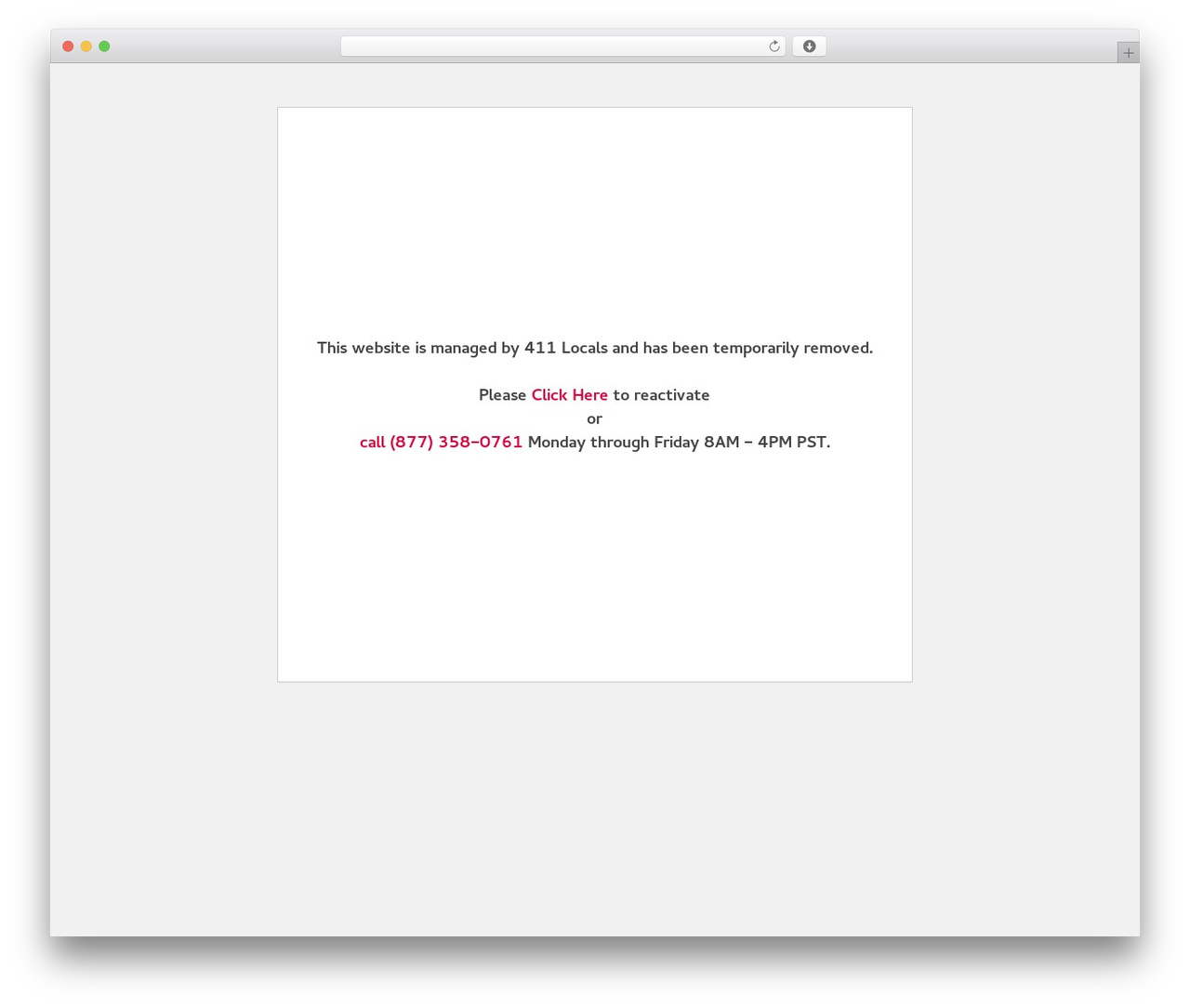Click the 'Monday through Friday 8AM – 4PM PST.' text

click(679, 442)
